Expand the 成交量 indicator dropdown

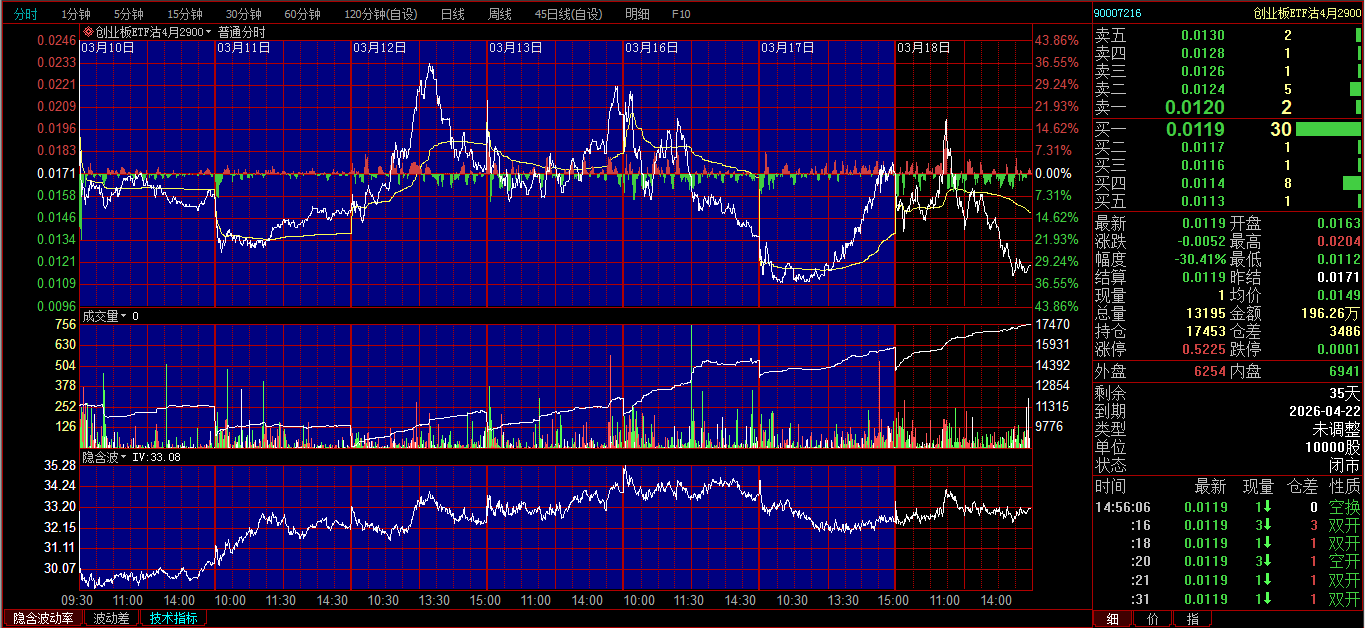[x=124, y=316]
